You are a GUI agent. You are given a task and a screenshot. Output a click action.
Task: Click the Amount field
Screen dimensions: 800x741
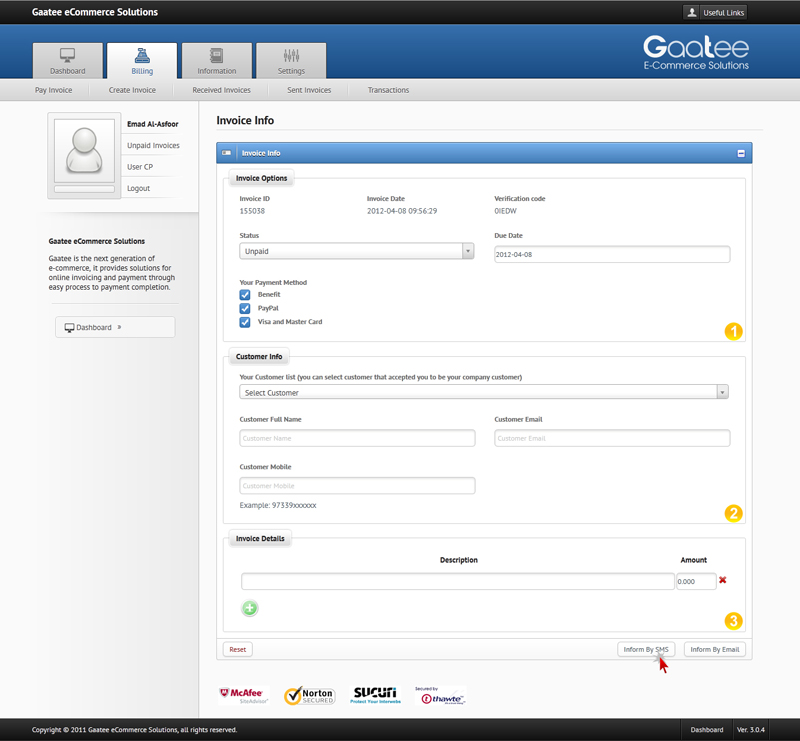tap(696, 581)
